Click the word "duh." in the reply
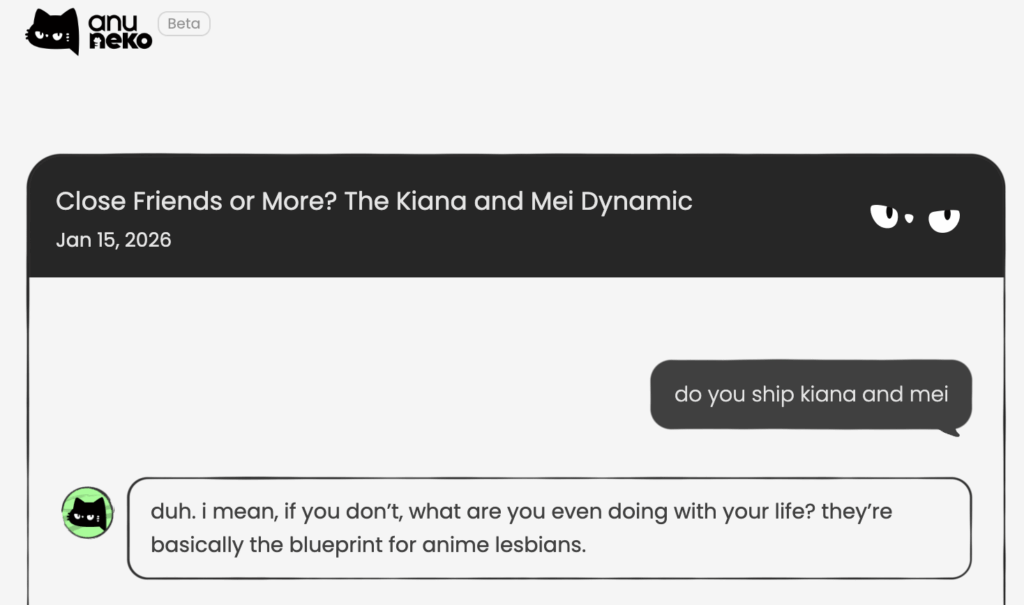Viewport: 1024px width, 605px height. (170, 512)
